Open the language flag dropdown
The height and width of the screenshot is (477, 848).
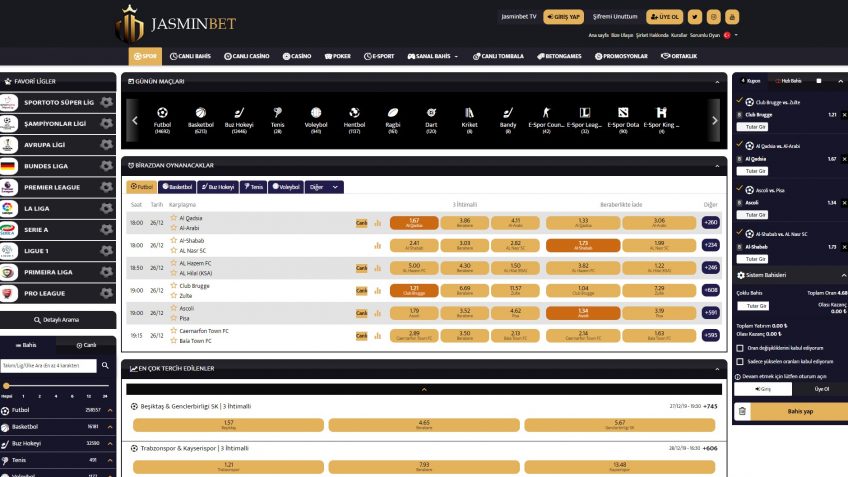[731, 35]
